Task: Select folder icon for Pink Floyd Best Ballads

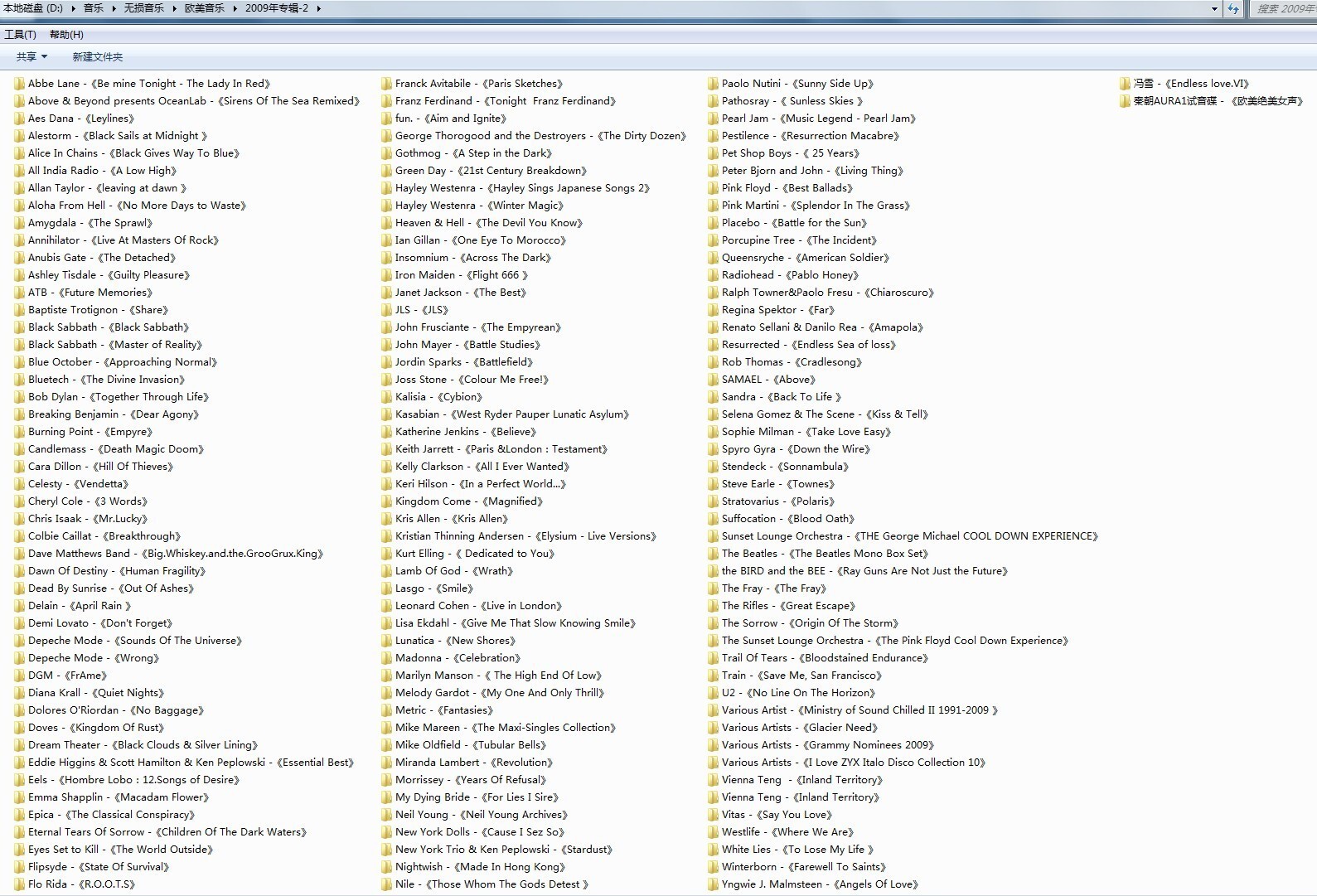Action: (714, 188)
